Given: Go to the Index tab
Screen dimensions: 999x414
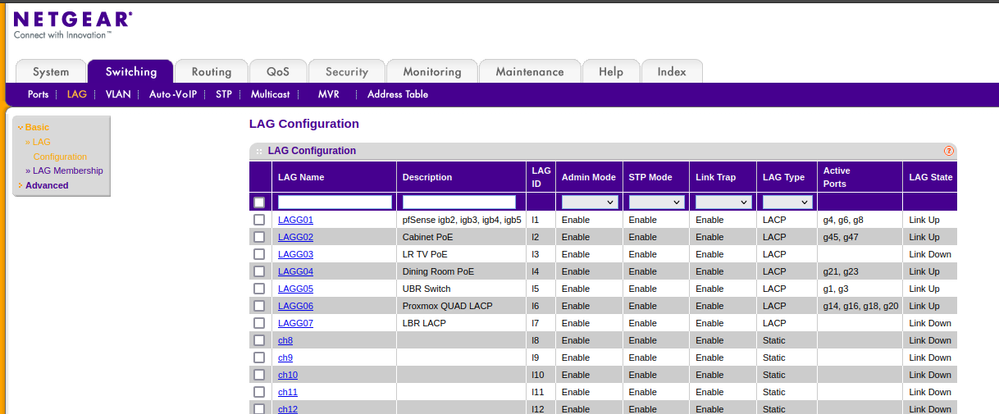Looking at the screenshot, I should [672, 72].
